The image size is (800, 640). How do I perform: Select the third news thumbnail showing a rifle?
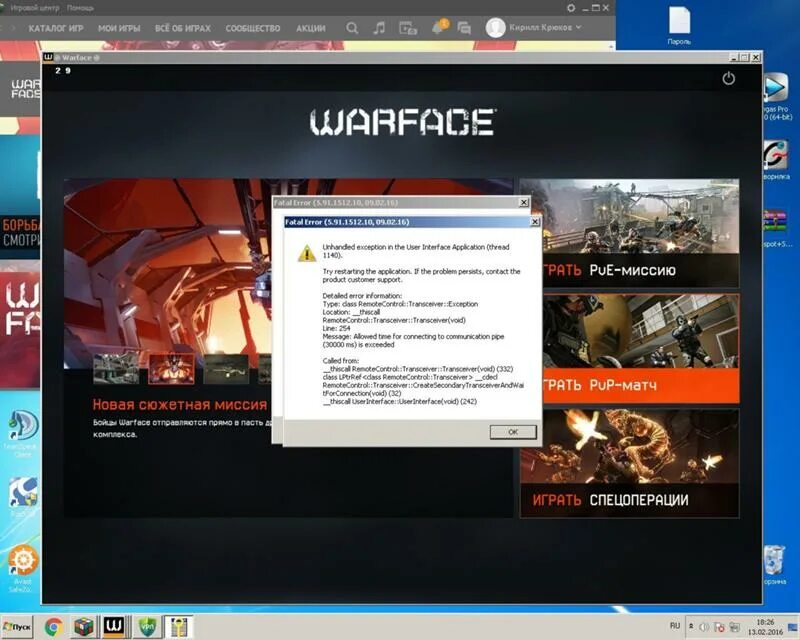[226, 368]
